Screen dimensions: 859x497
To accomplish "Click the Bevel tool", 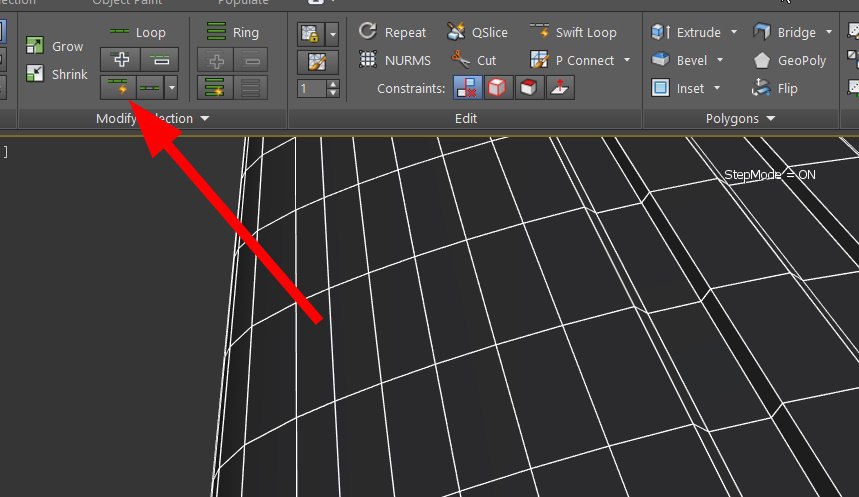I will 679,60.
